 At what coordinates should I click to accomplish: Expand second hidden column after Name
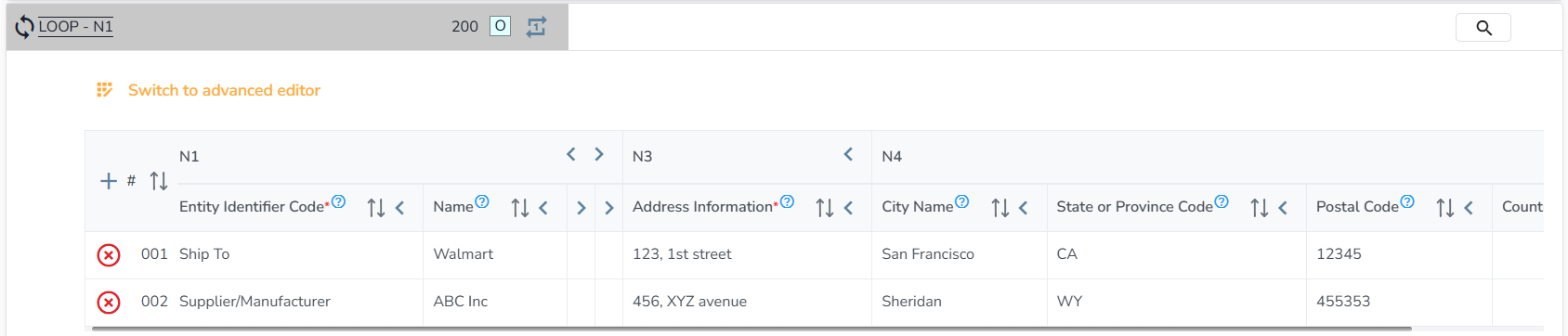click(609, 208)
